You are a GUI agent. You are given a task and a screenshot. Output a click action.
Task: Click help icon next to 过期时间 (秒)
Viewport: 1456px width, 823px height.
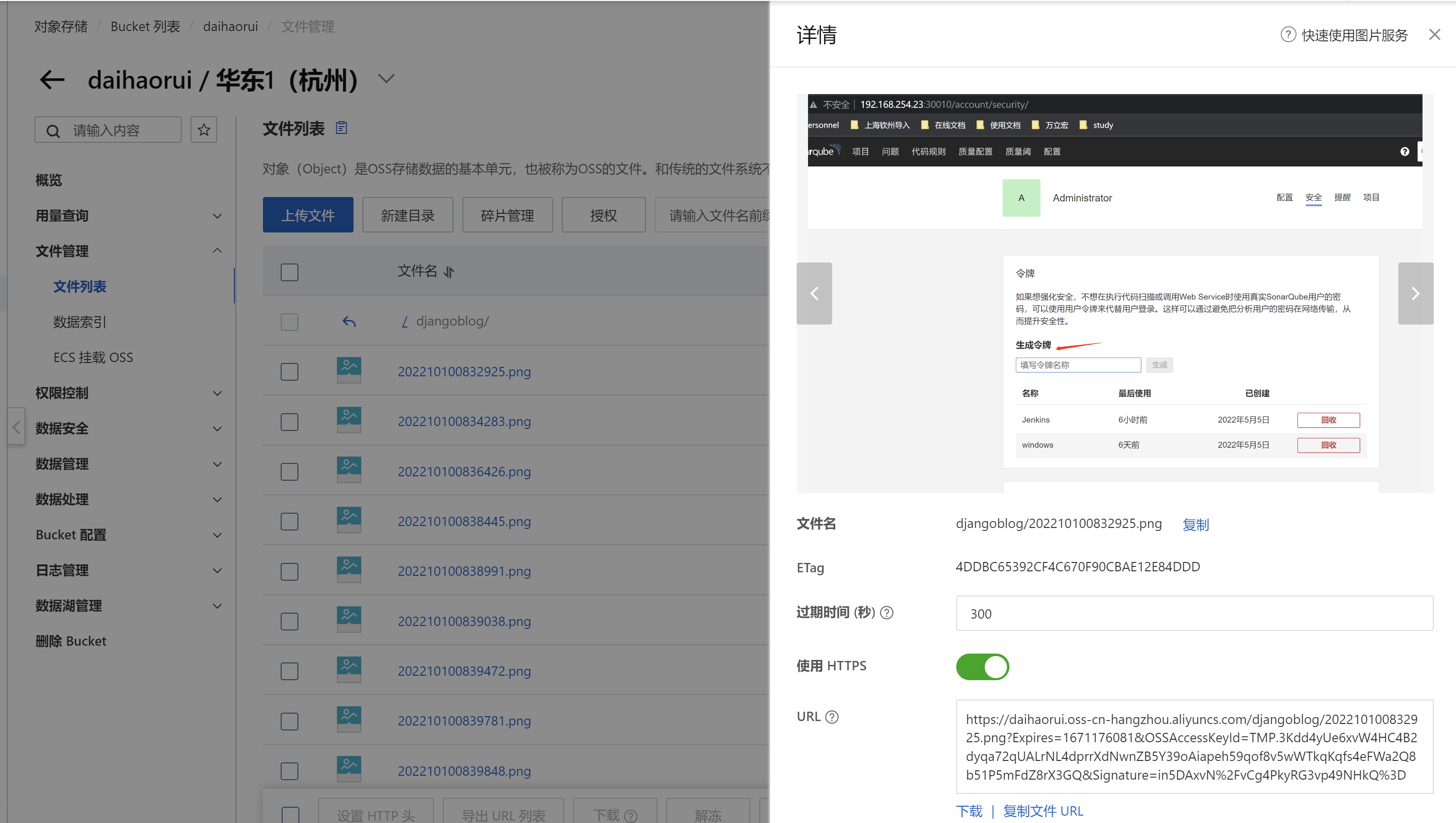(887, 613)
